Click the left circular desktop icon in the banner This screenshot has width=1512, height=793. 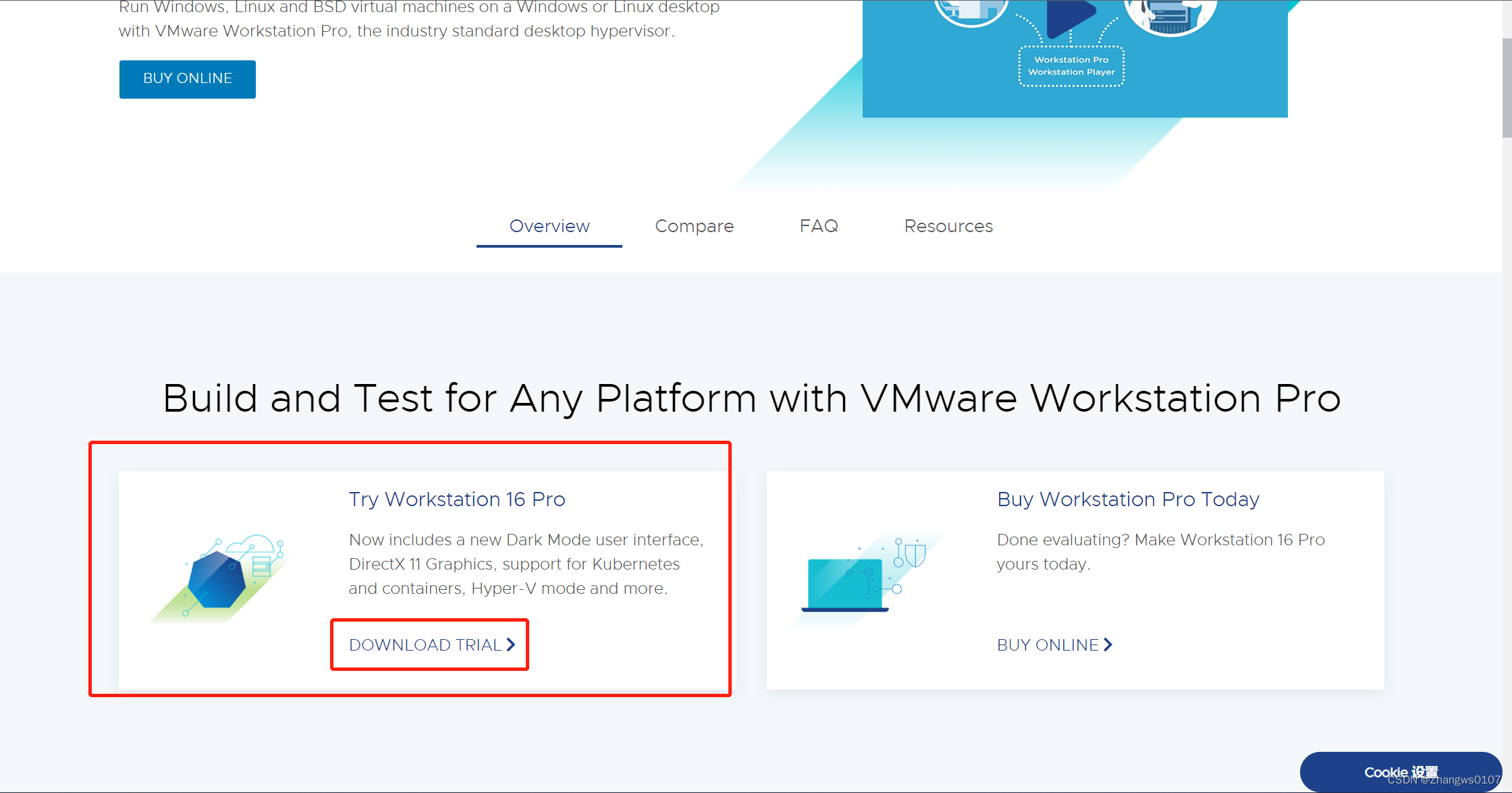click(x=971, y=10)
